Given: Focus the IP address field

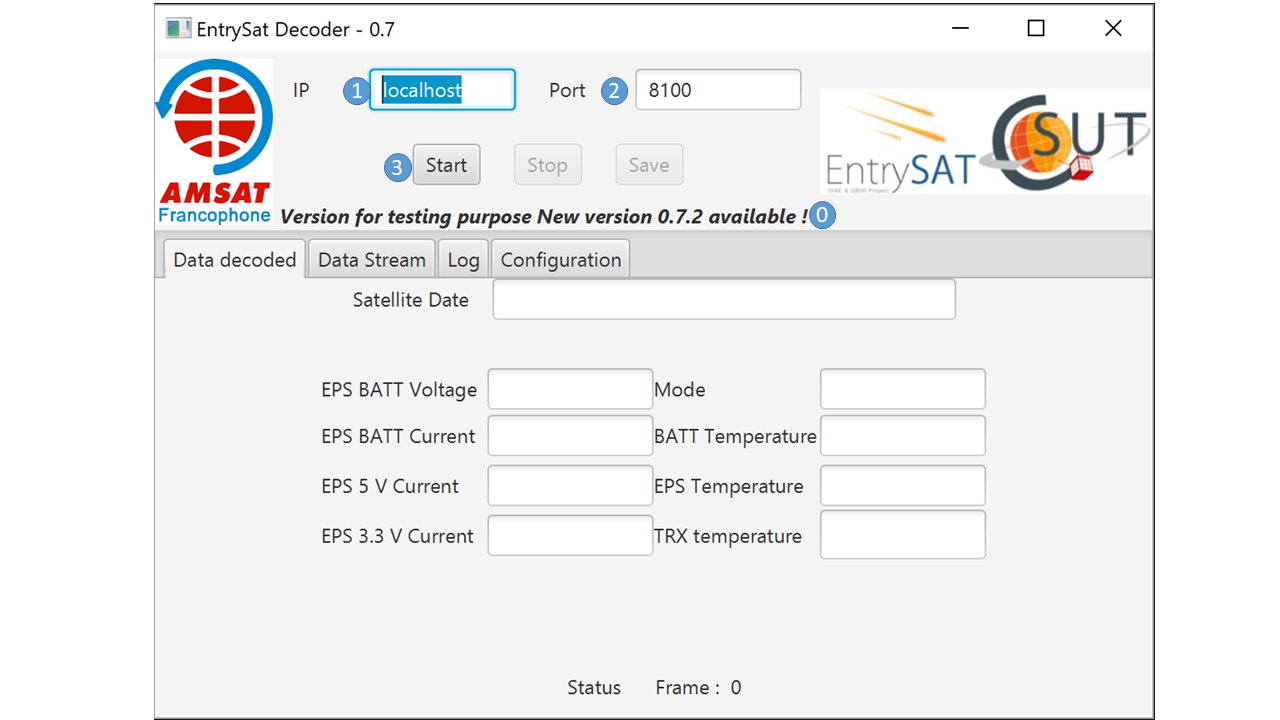Looking at the screenshot, I should click(x=442, y=90).
